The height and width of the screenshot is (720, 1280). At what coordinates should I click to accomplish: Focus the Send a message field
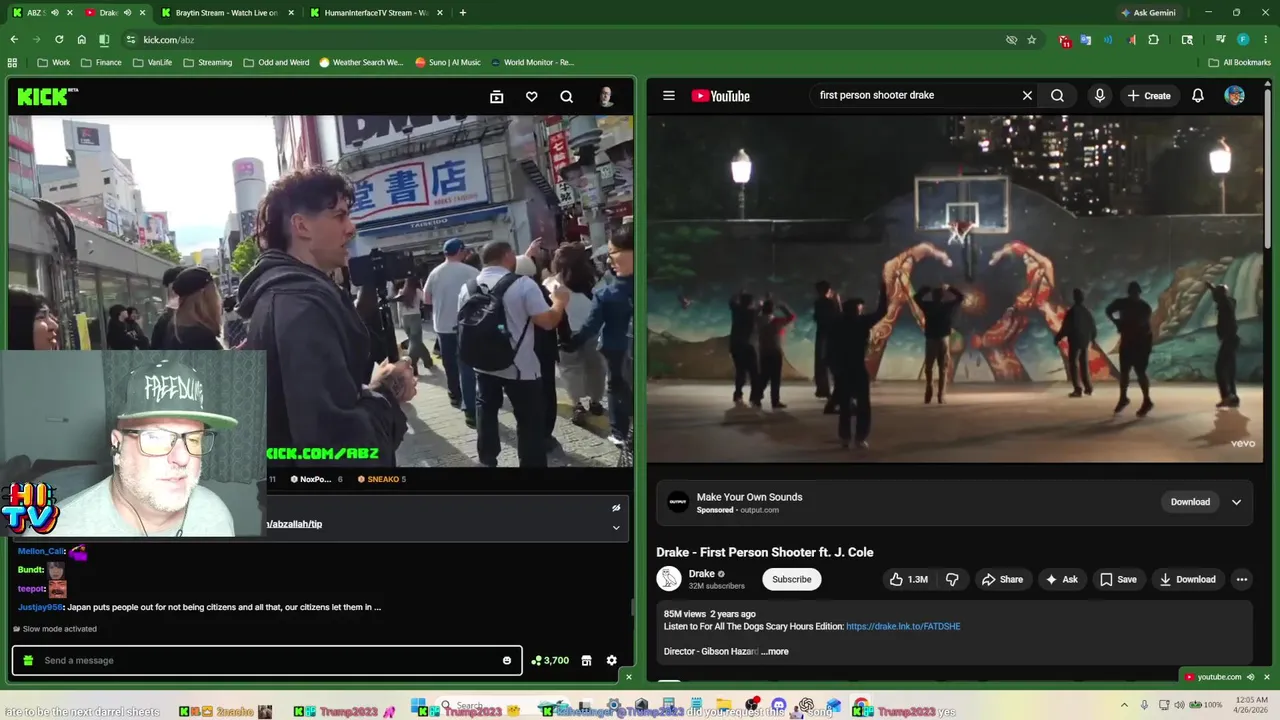266,660
